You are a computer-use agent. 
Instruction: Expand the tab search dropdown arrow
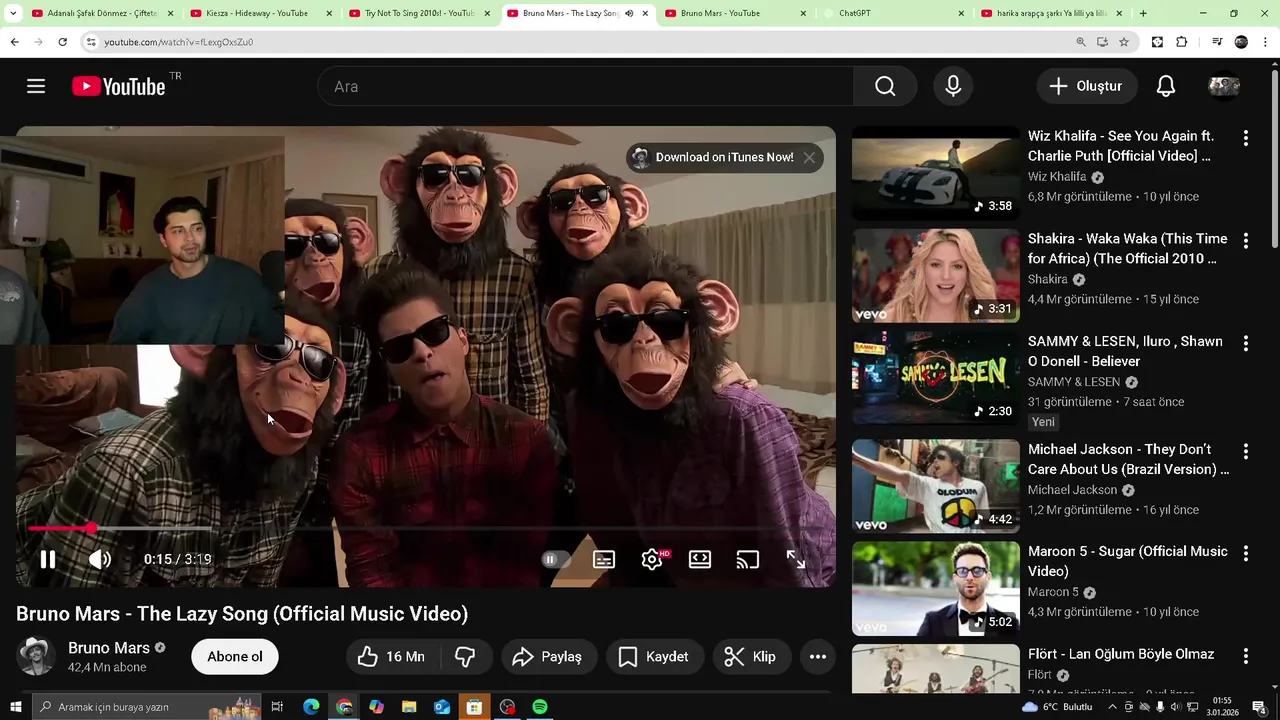(x=13, y=13)
